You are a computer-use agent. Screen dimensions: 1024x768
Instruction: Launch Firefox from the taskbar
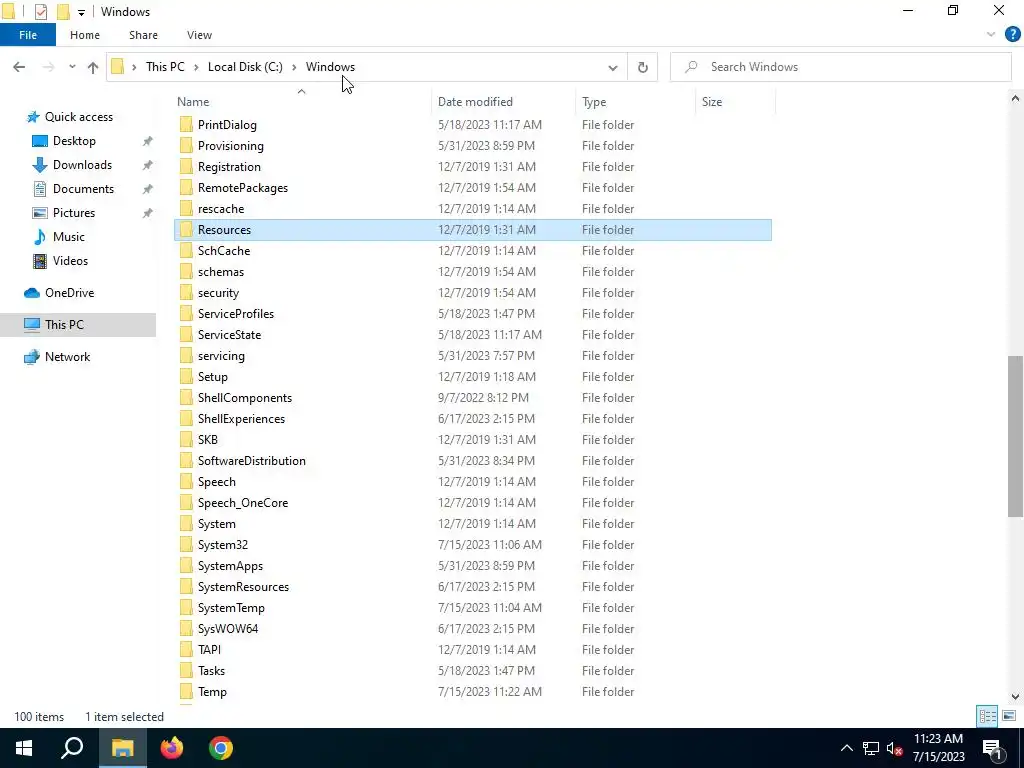click(172, 748)
